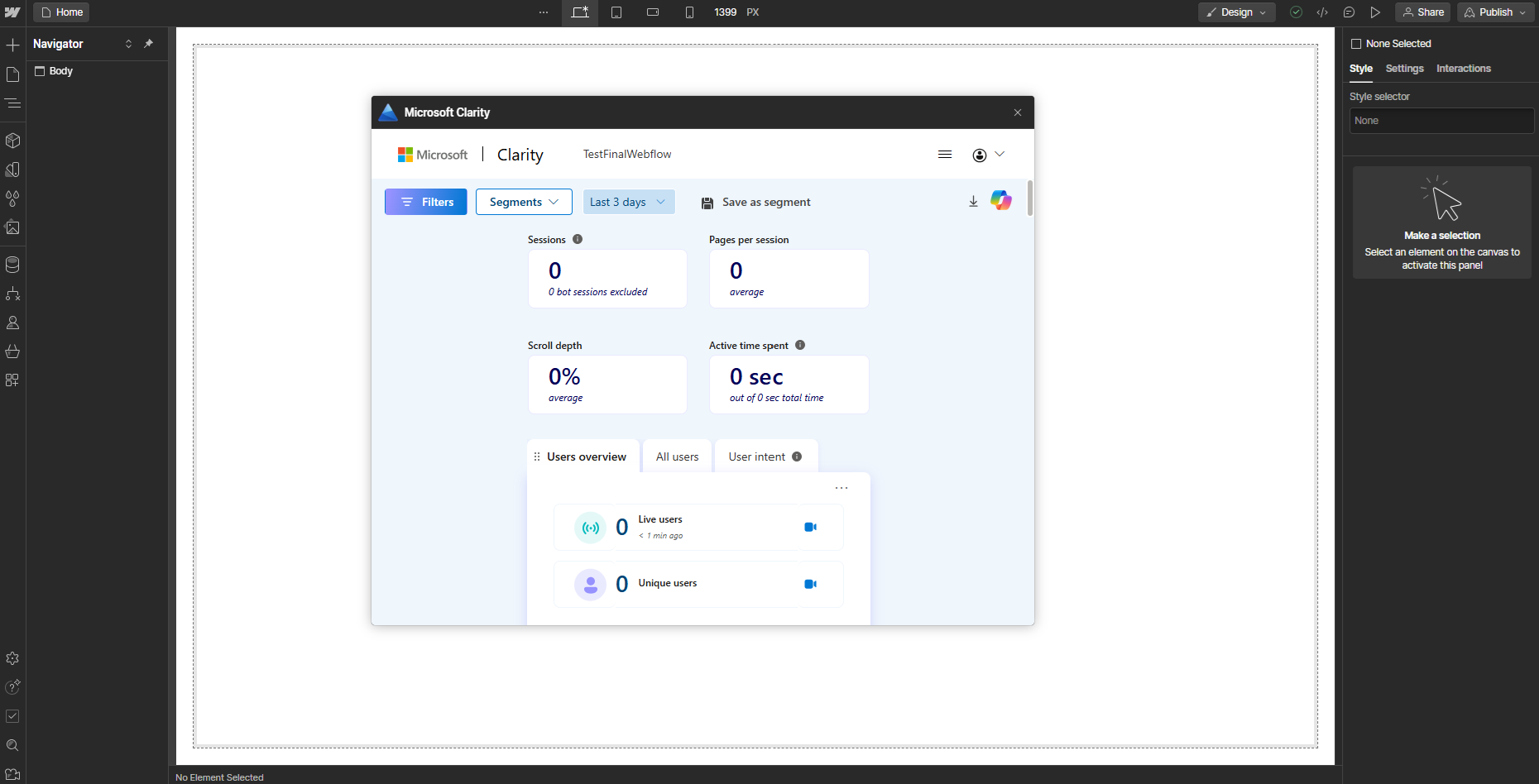The height and width of the screenshot is (784, 1539).
Task: Select the Components panel icon
Action: pos(13,140)
